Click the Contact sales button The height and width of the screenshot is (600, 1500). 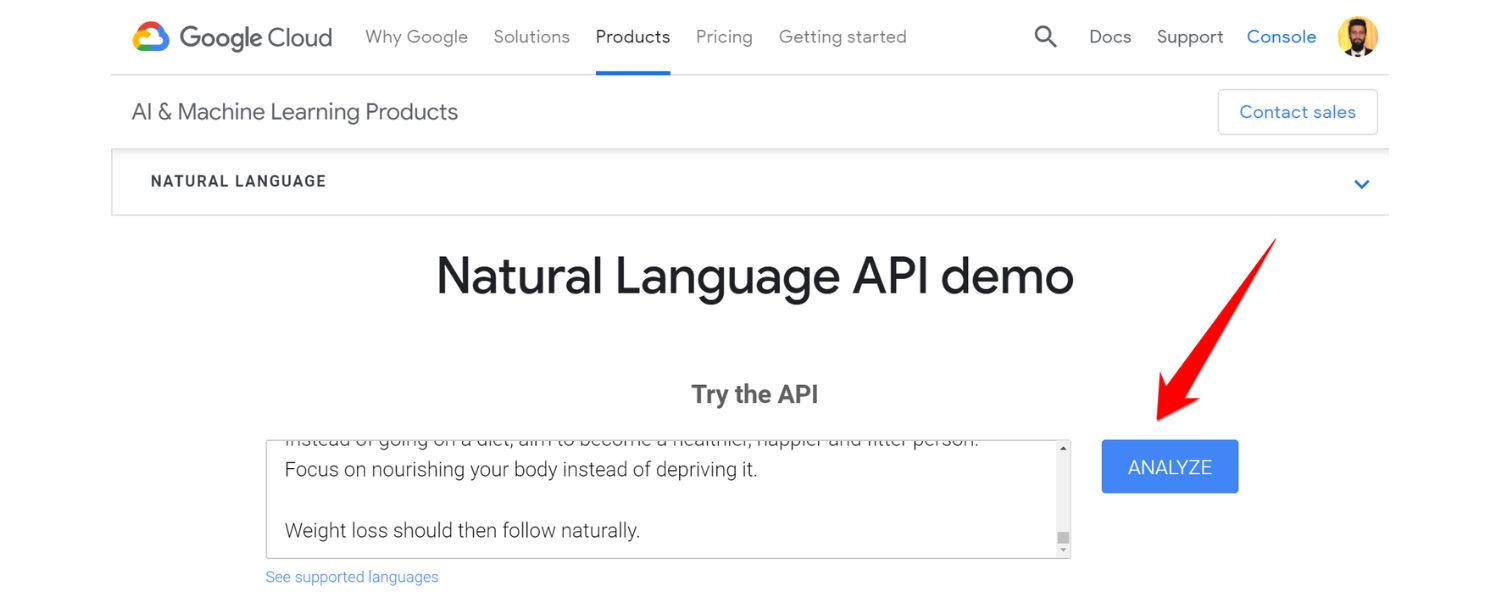(1297, 112)
